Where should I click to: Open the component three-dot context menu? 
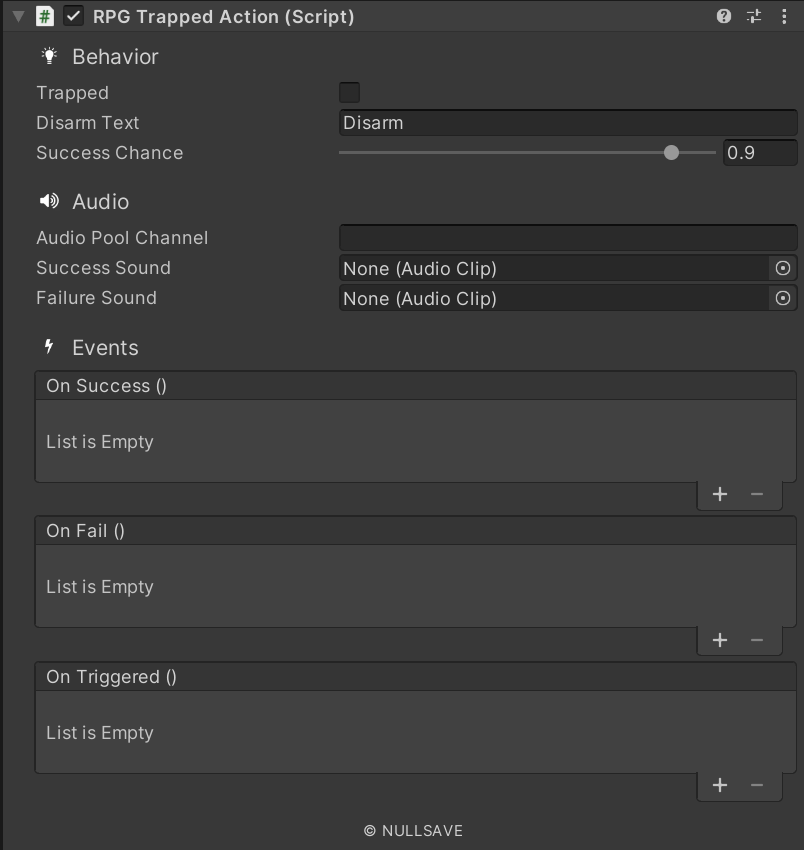tap(784, 16)
